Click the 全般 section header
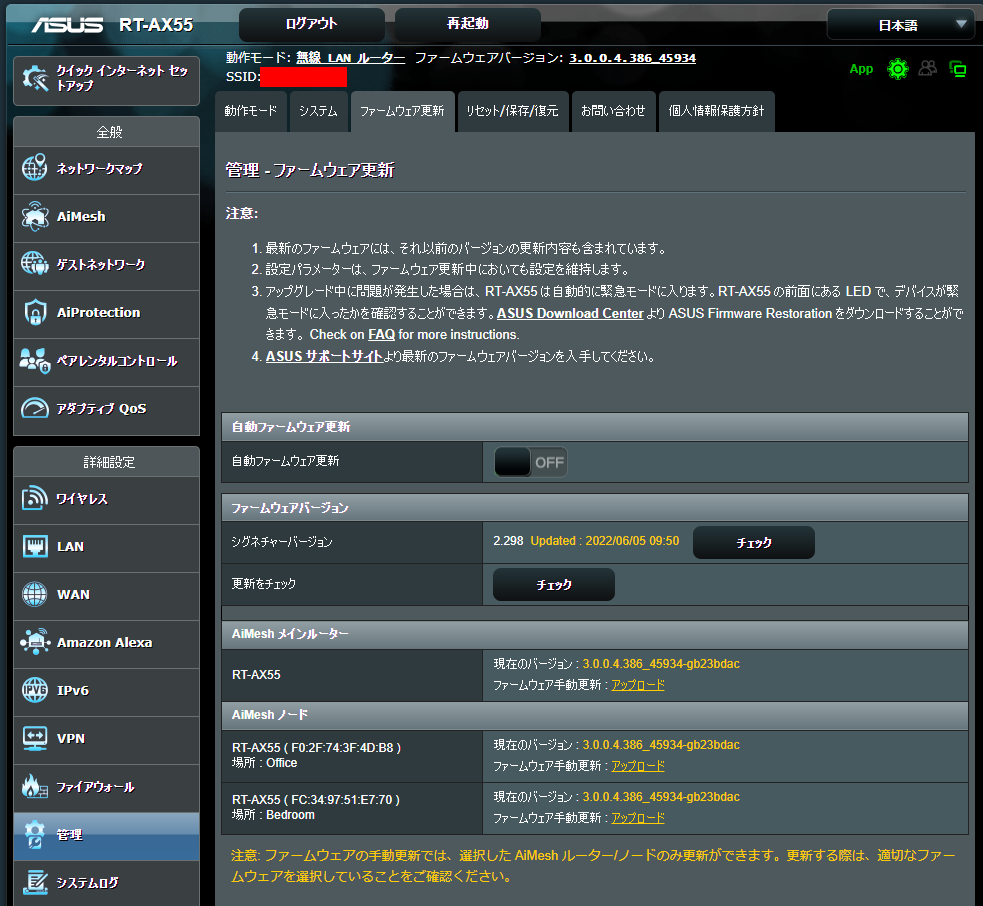This screenshot has width=983, height=906. point(107,132)
